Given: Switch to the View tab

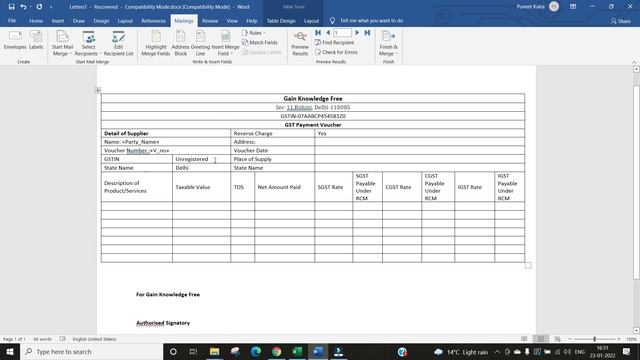Looking at the screenshot, I should 232,20.
